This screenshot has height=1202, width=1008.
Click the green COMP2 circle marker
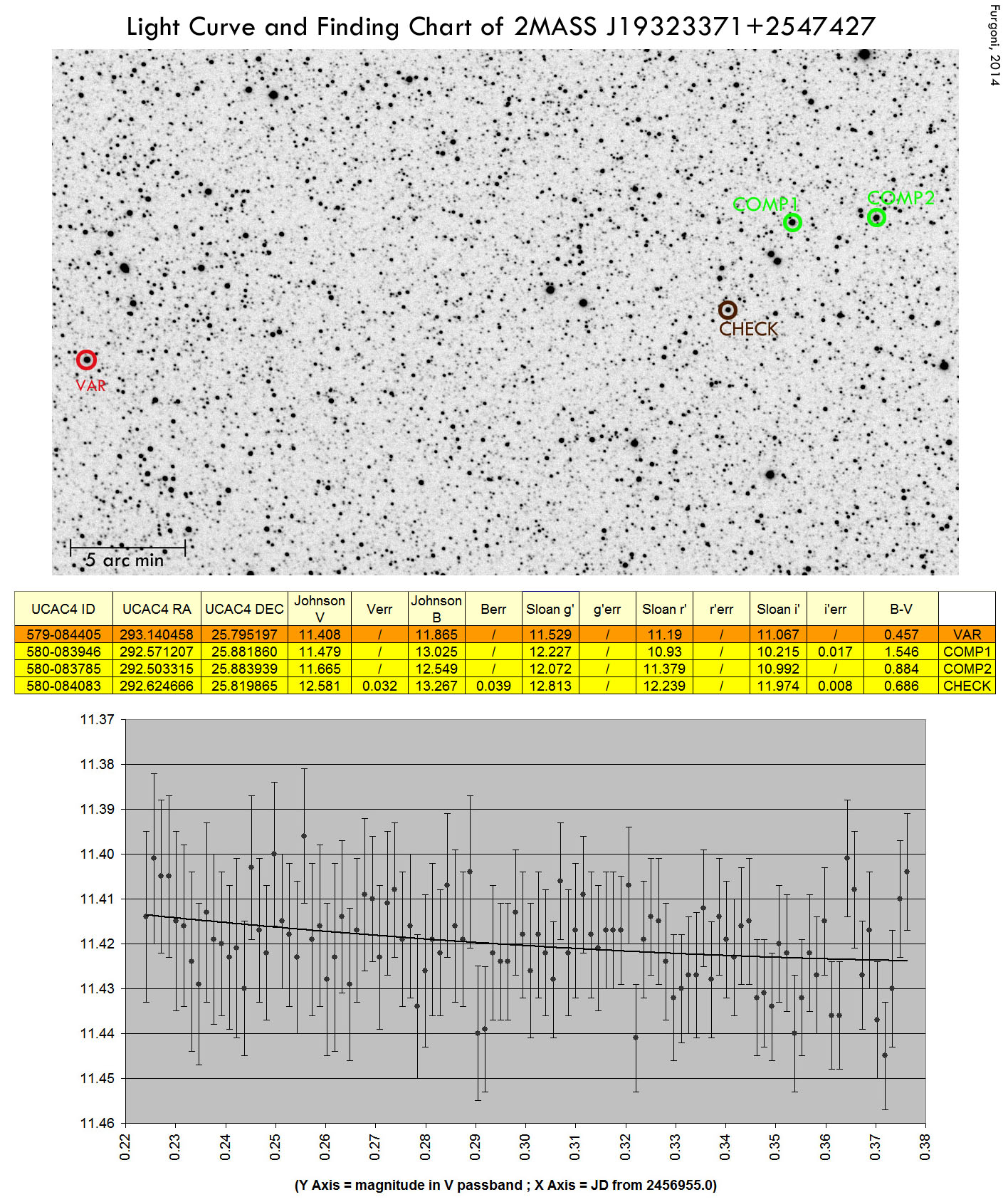(876, 218)
